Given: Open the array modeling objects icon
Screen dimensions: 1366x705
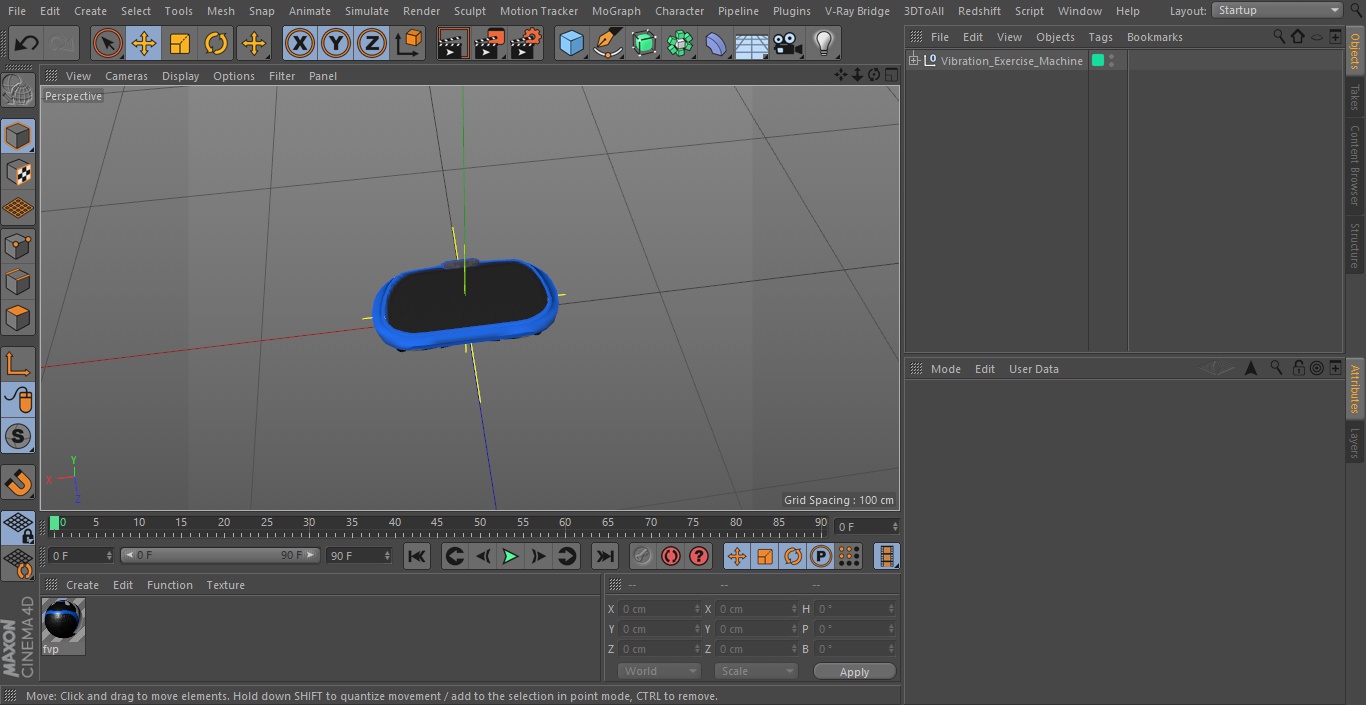Looking at the screenshot, I should coord(680,43).
